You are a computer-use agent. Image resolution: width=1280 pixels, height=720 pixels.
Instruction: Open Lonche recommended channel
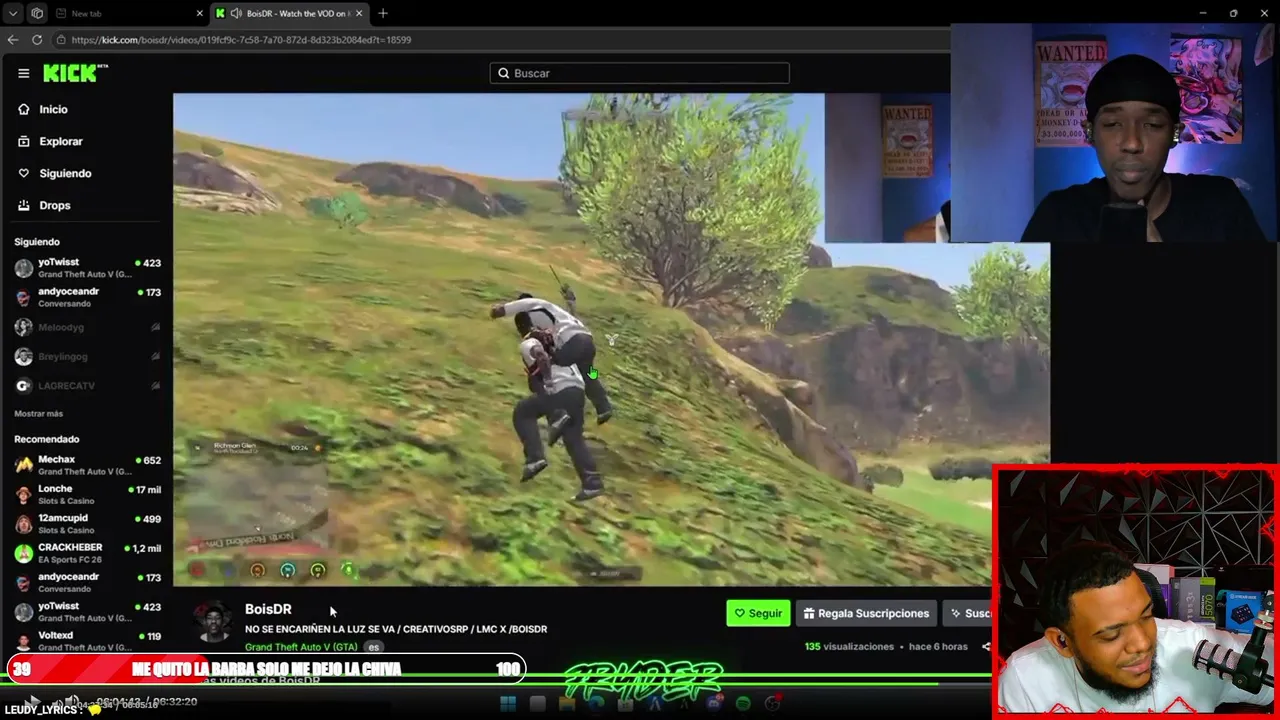point(87,494)
